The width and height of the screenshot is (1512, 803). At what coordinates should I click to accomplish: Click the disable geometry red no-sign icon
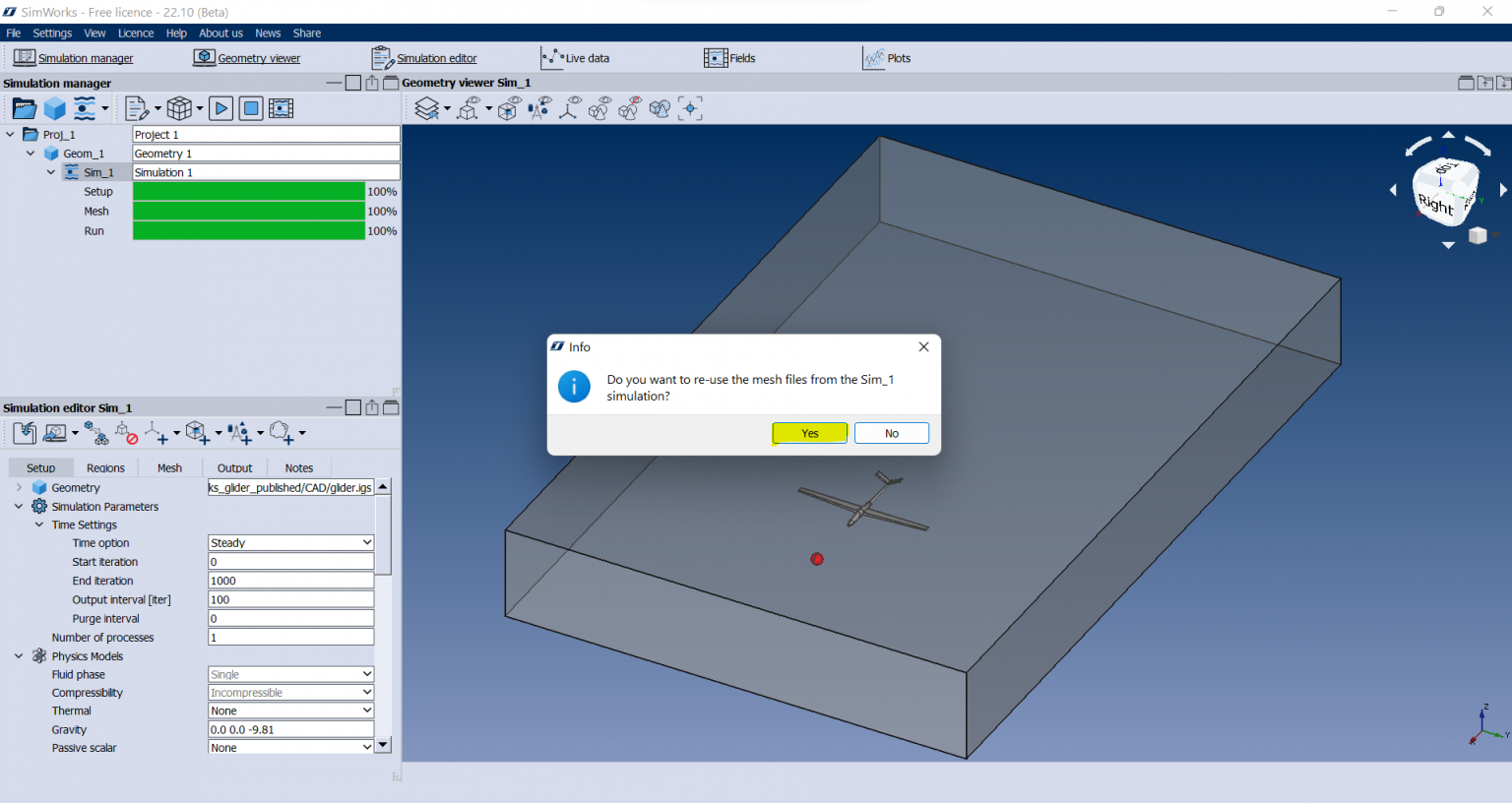[x=126, y=432]
